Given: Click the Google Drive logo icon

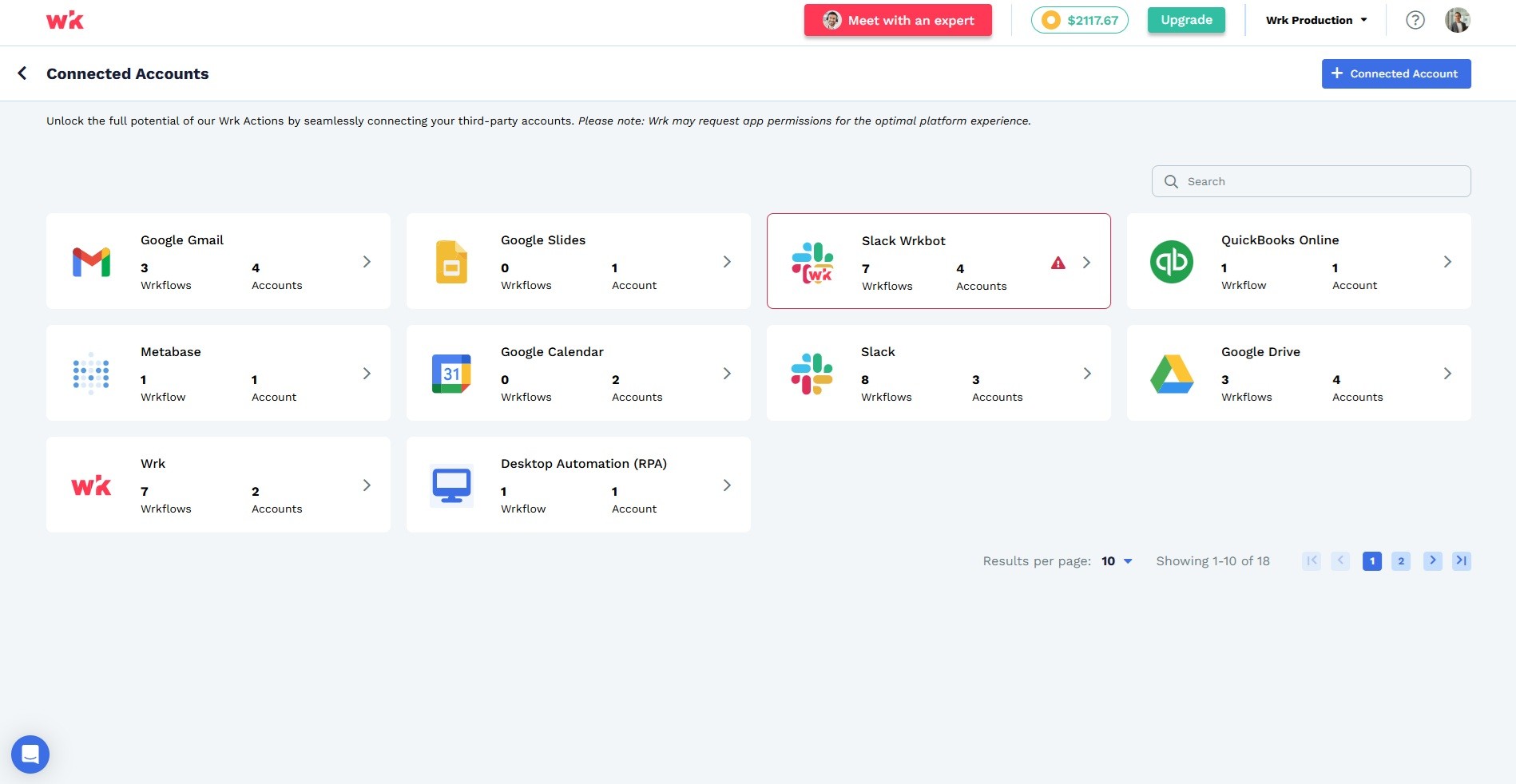Looking at the screenshot, I should (x=1172, y=374).
